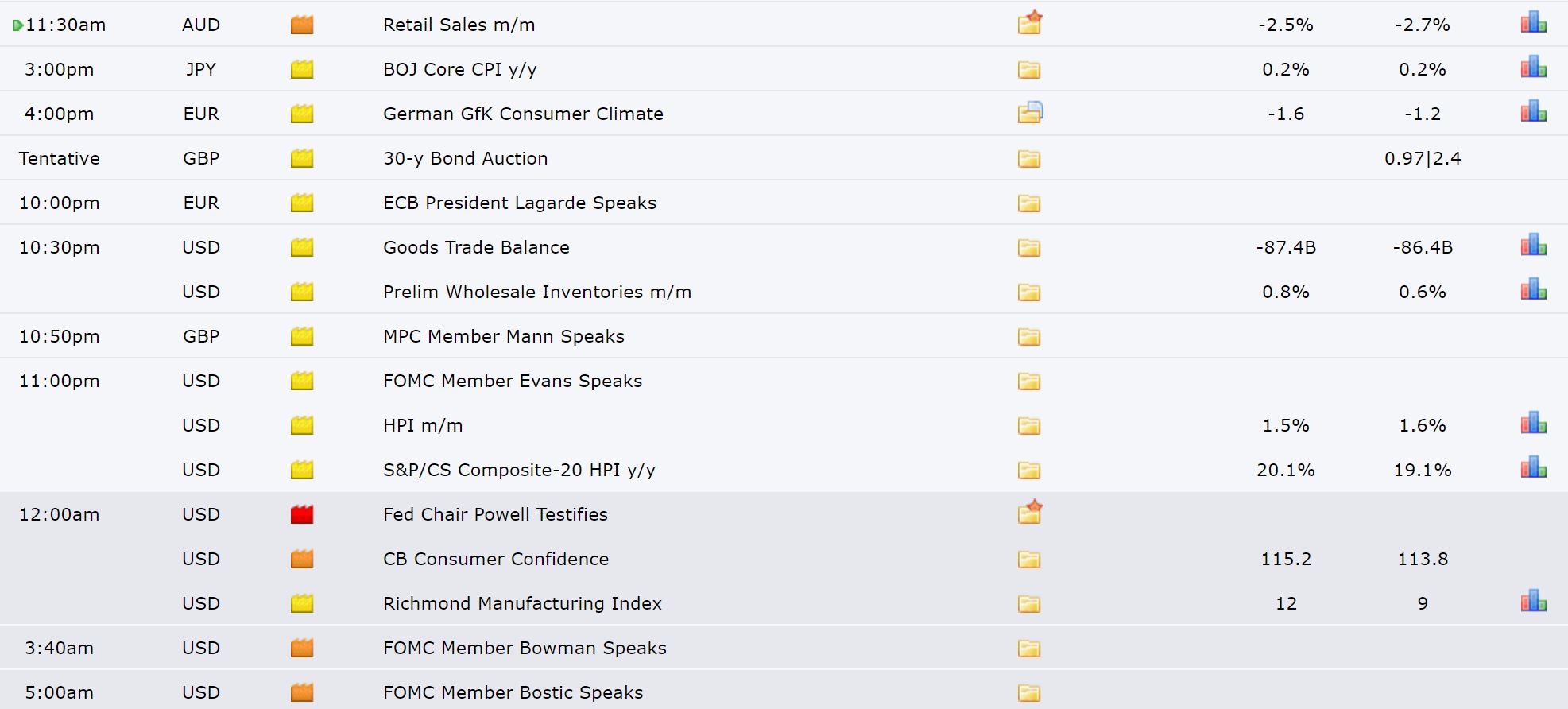Open detail folder for FOMC Member Bowman Speaks
Image resolution: width=1568 pixels, height=709 pixels.
[1029, 648]
